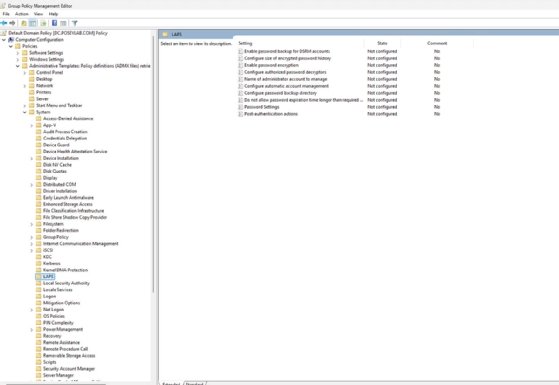This screenshot has height=385, width=559.
Task: Click policy icon for Configure password backup directory
Action: [x=241, y=93]
